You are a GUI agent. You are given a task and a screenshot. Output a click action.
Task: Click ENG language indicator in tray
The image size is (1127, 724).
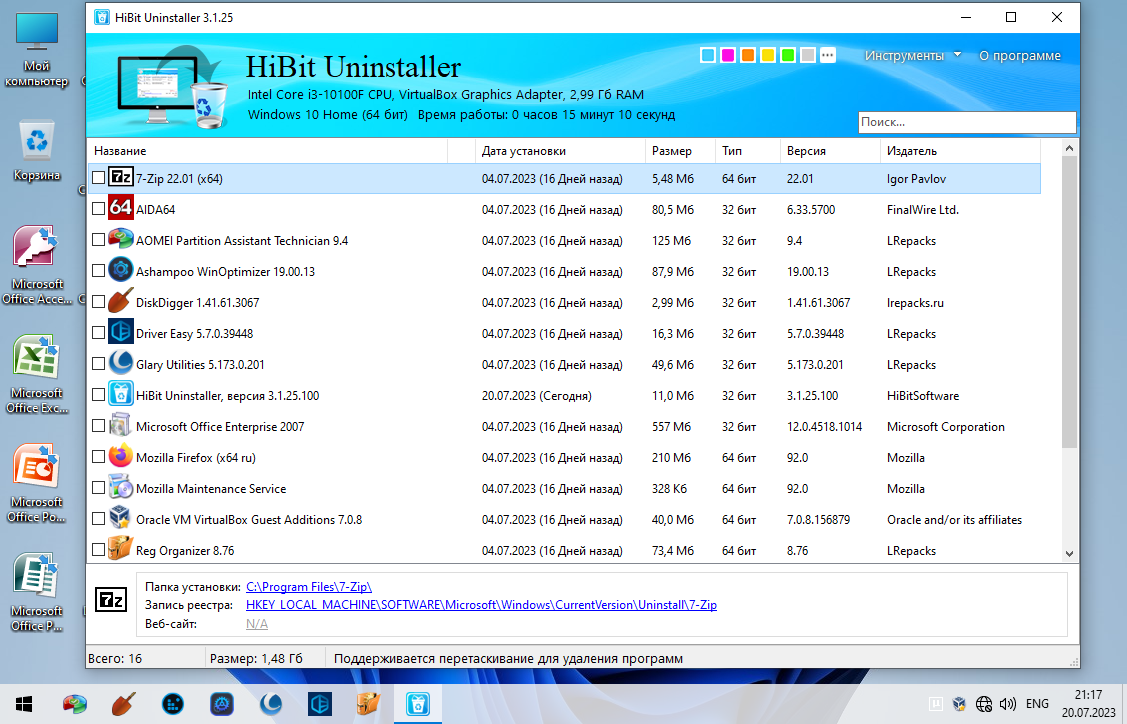pyautogui.click(x=1037, y=704)
